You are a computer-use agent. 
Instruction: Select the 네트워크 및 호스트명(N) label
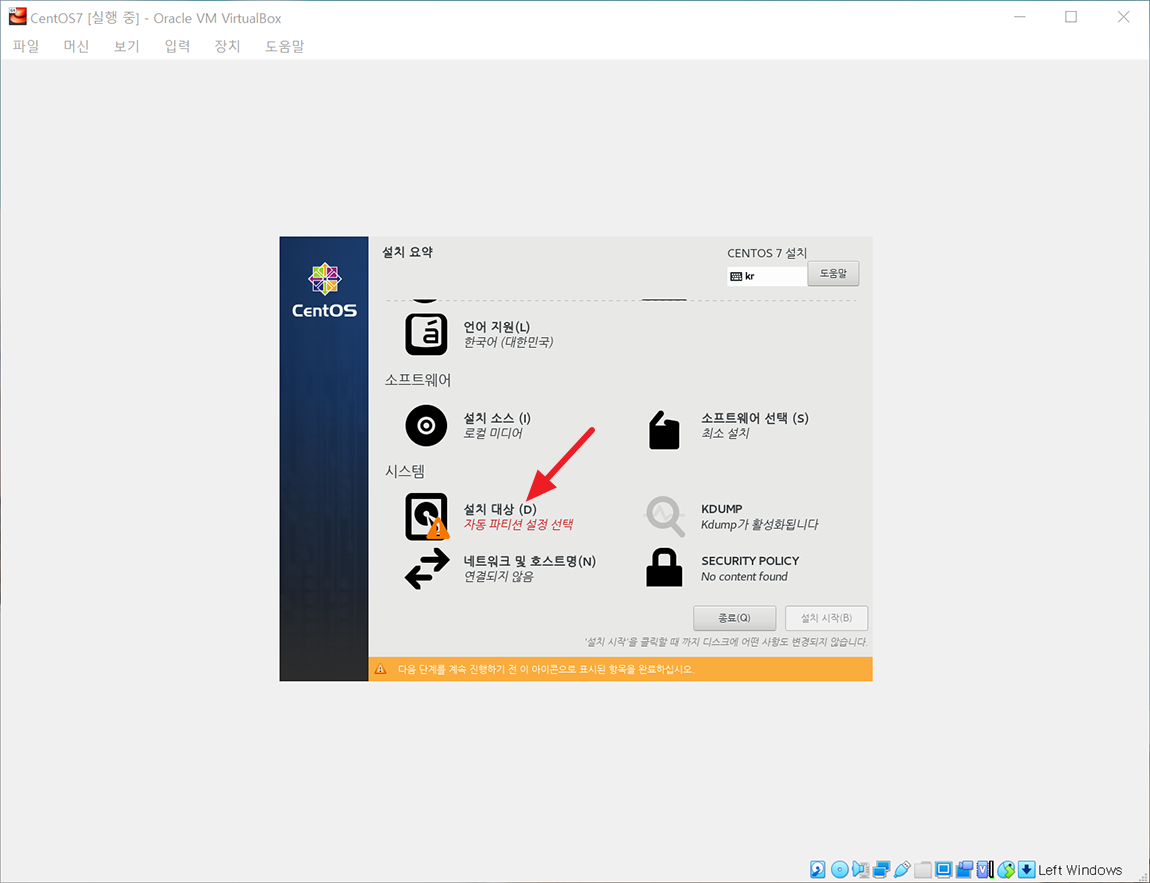(530, 561)
